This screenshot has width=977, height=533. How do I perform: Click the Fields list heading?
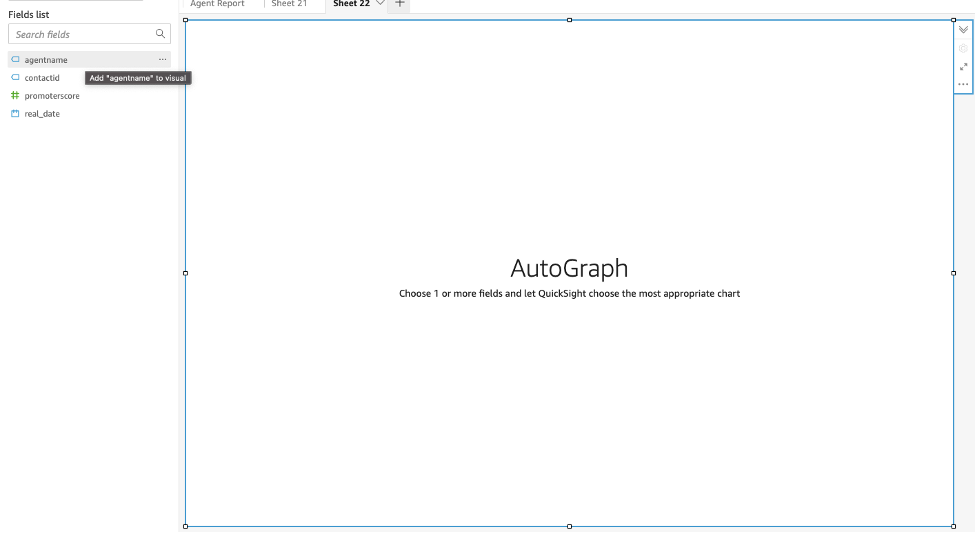(29, 14)
